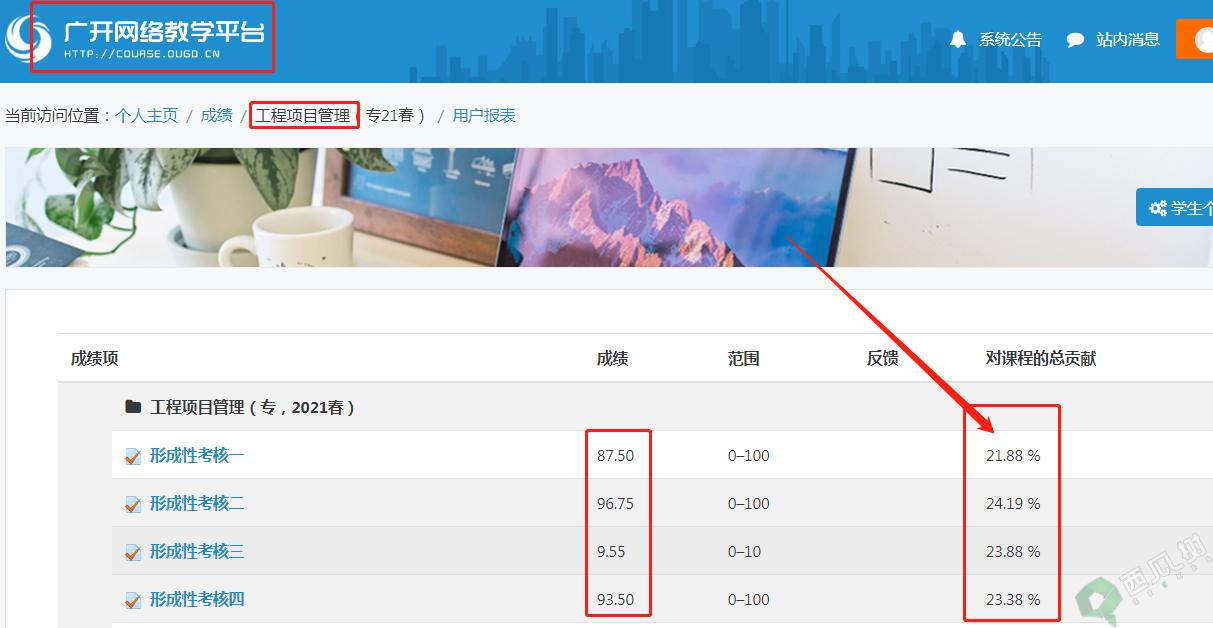1213x628 pixels.
Task: Open 站内消息 messages
Action: click(x=1128, y=40)
